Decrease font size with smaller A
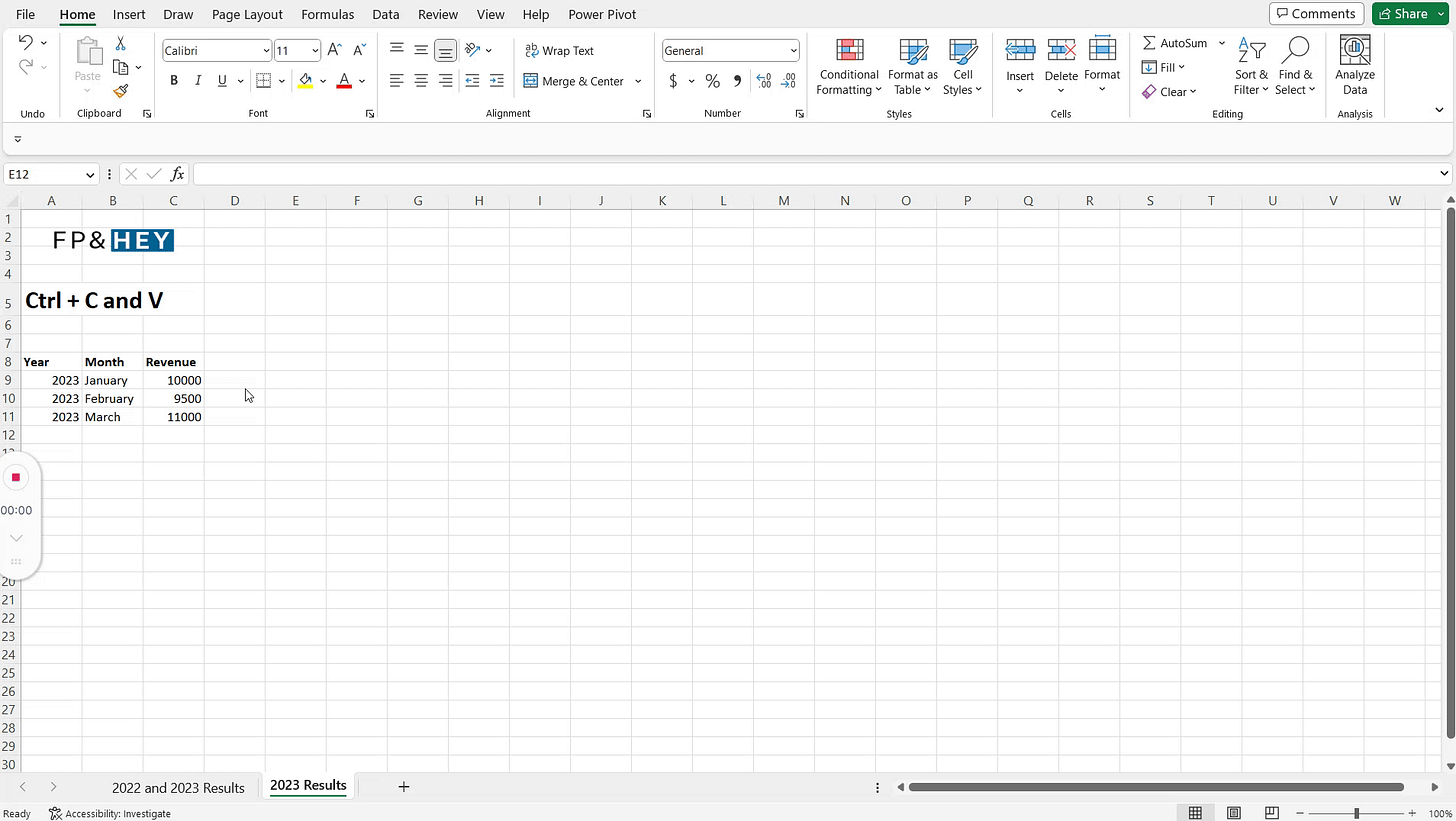Viewport: 1456px width, 821px height. [359, 50]
